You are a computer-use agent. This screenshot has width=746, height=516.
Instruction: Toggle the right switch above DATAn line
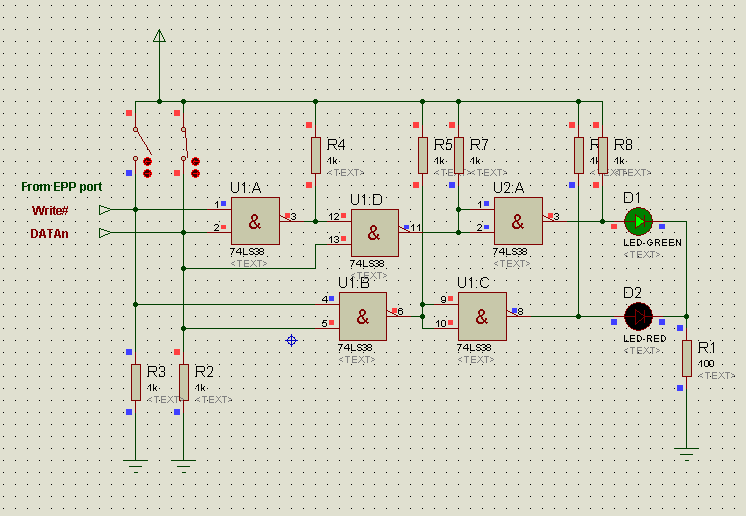pos(187,144)
